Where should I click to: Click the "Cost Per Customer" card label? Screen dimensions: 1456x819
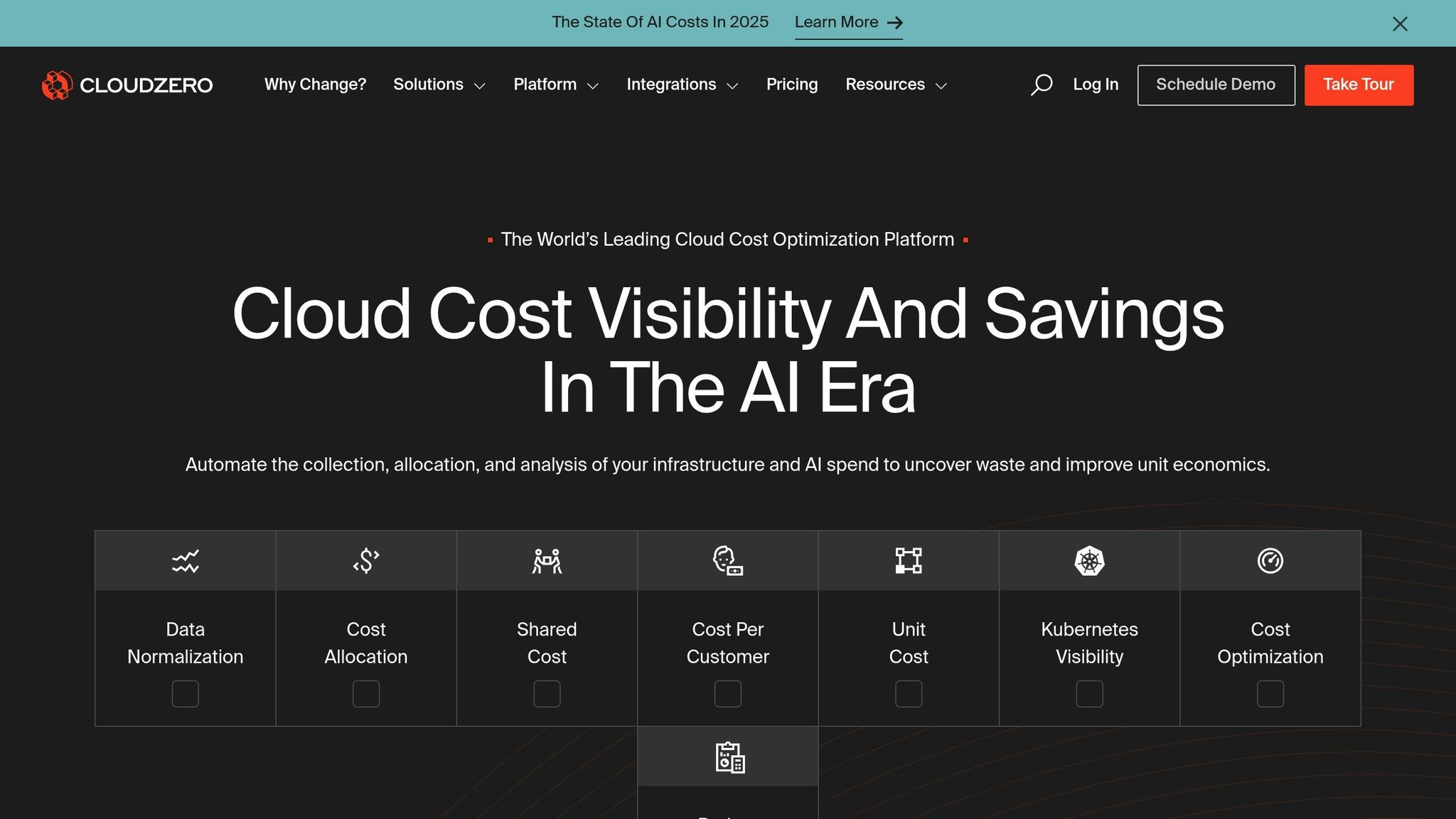tap(728, 643)
